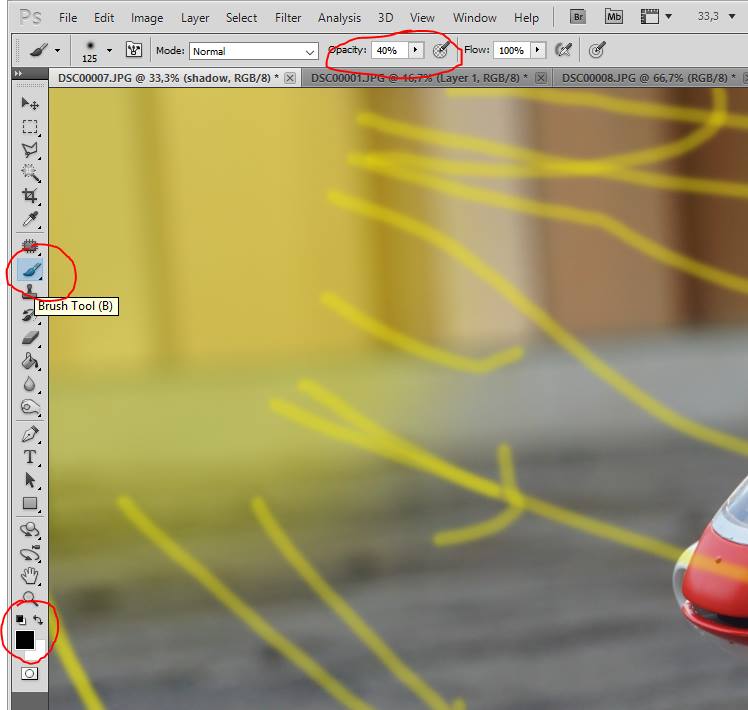Select the 3D Orbit camera tool

tap(30, 553)
